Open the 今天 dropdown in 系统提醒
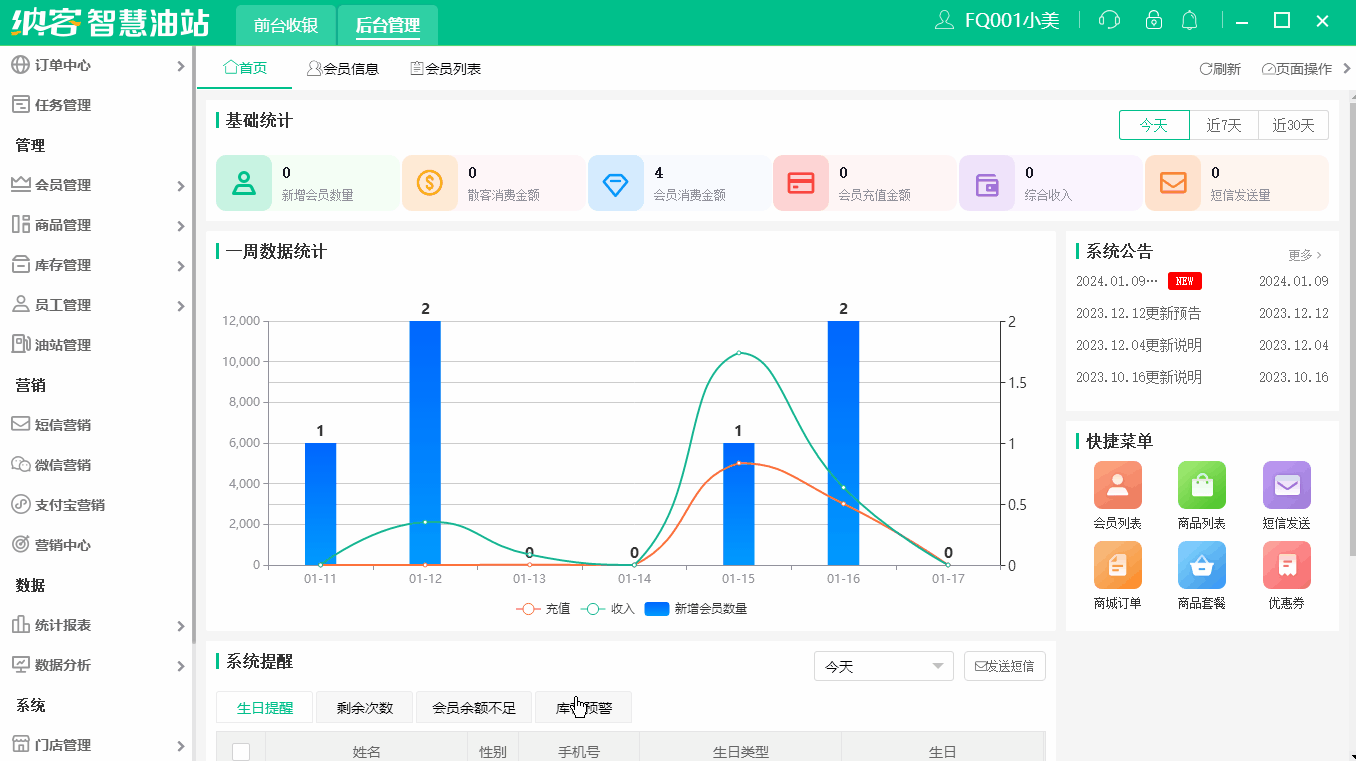The width and height of the screenshot is (1356, 761). pos(883,666)
